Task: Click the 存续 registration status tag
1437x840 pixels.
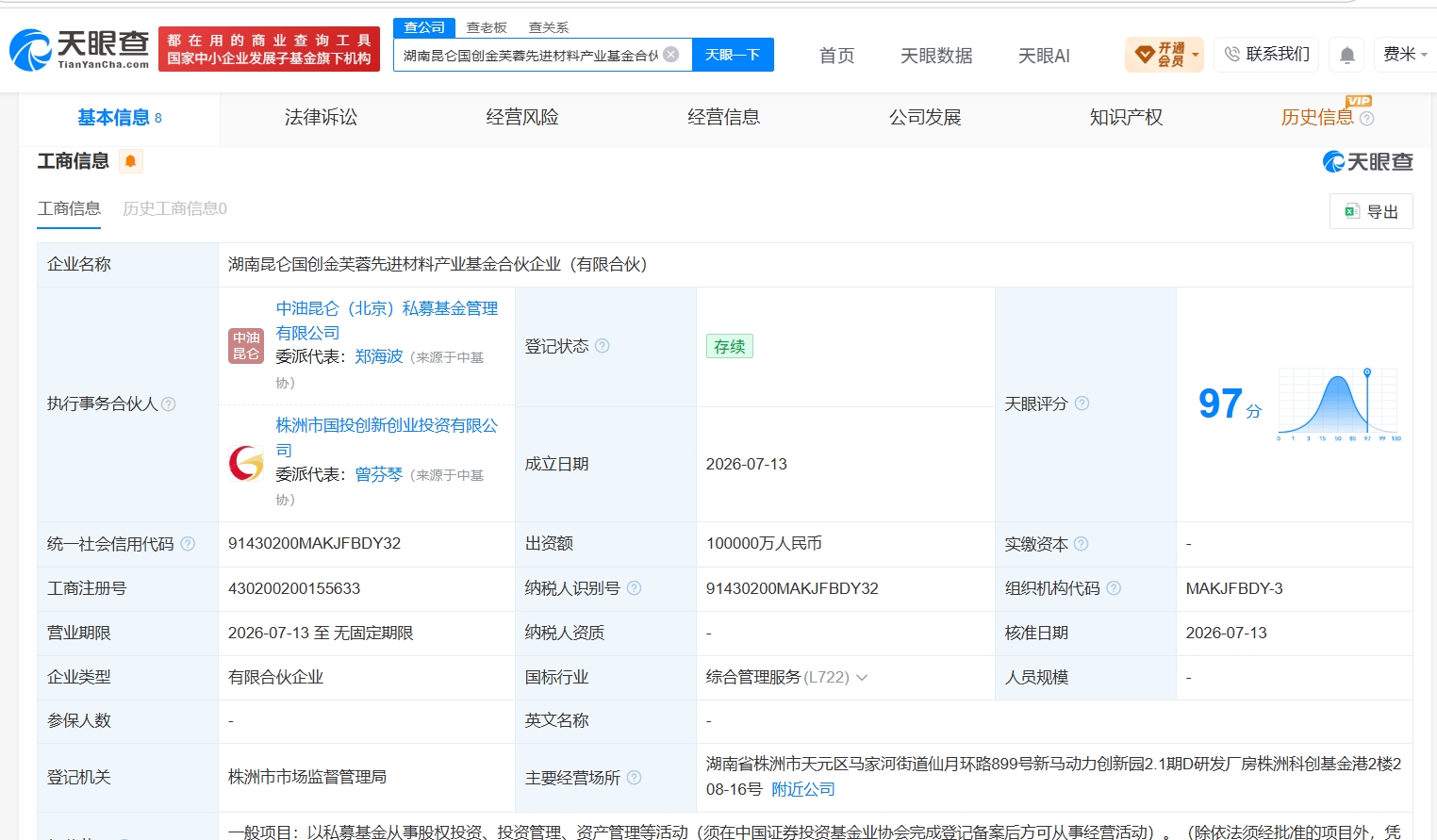Action: coord(730,346)
